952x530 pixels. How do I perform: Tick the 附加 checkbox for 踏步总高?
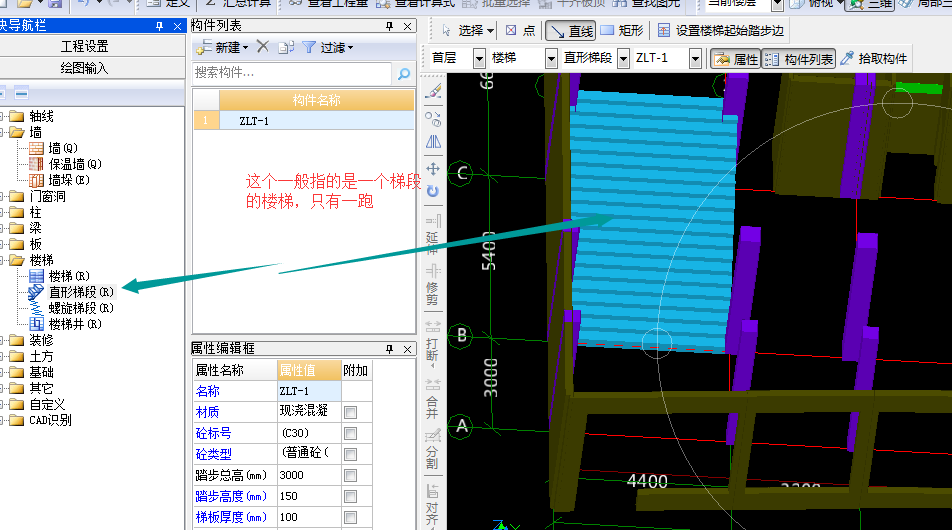pos(350,475)
